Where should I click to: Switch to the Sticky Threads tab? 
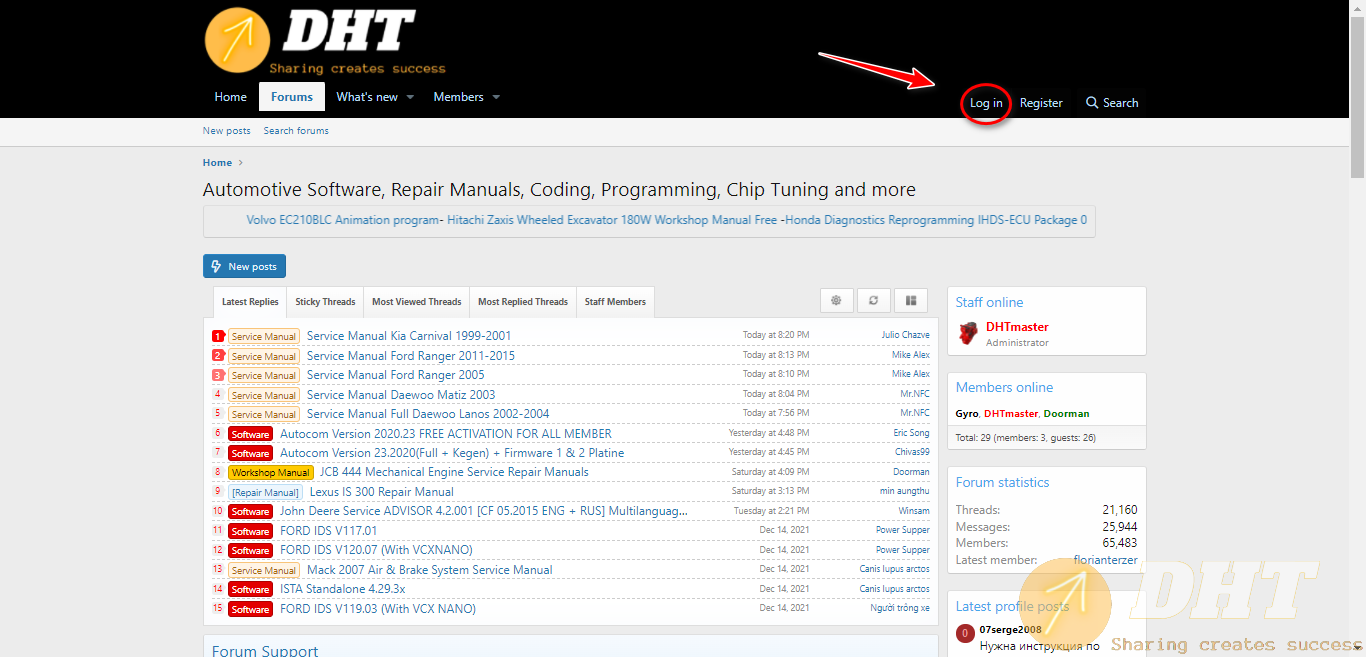(x=325, y=302)
